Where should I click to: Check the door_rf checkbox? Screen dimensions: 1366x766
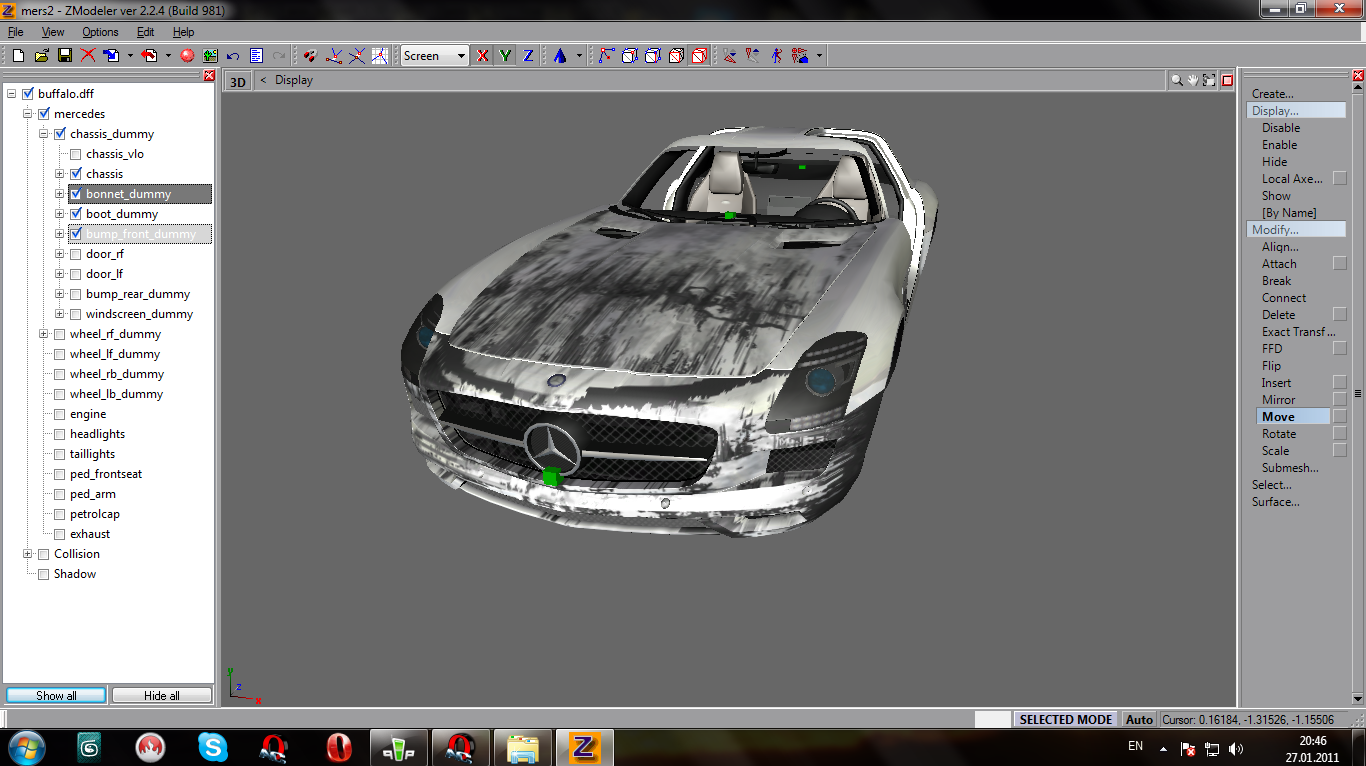click(76, 254)
